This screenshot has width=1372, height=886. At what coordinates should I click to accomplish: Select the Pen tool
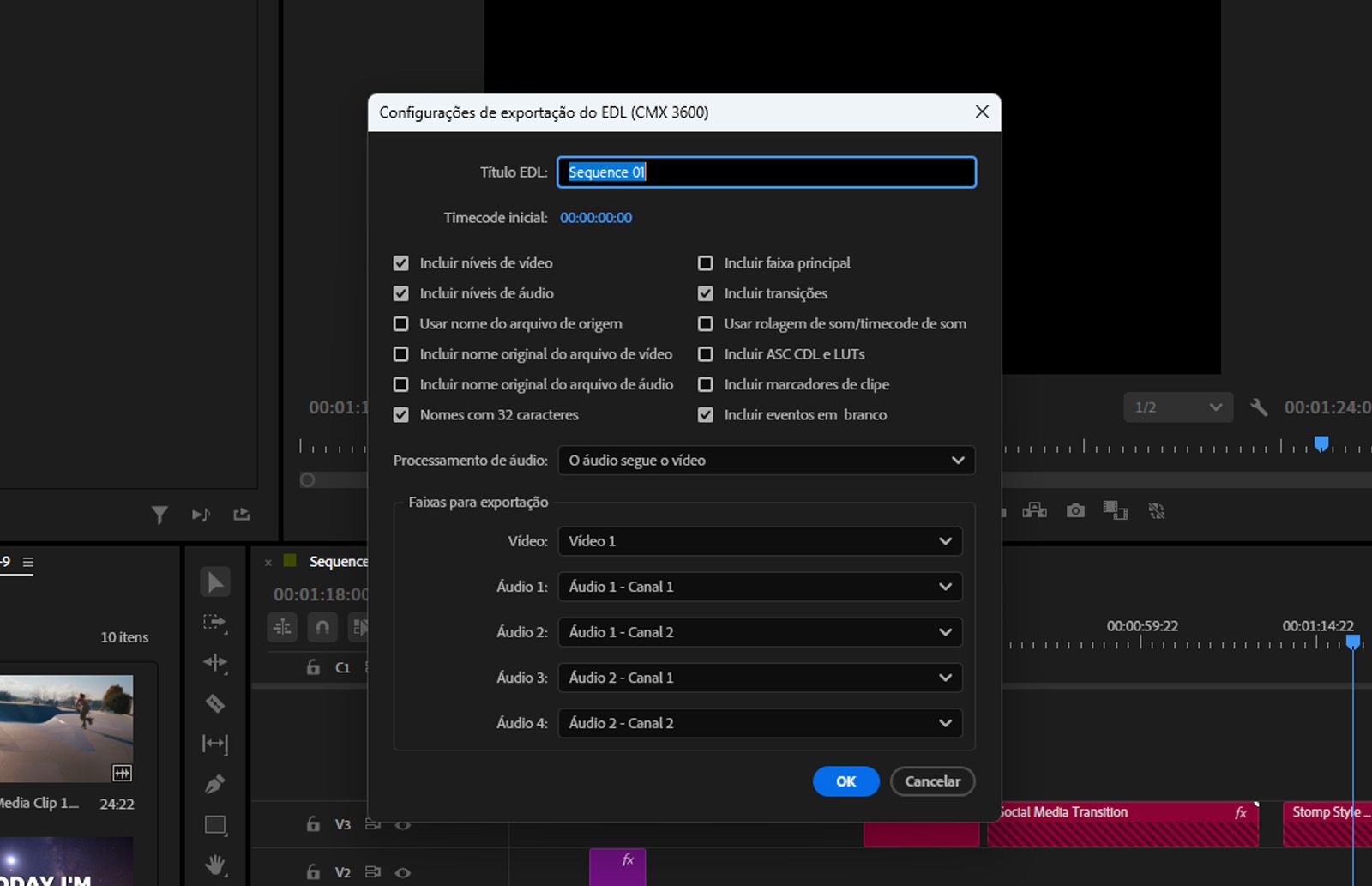click(x=214, y=784)
